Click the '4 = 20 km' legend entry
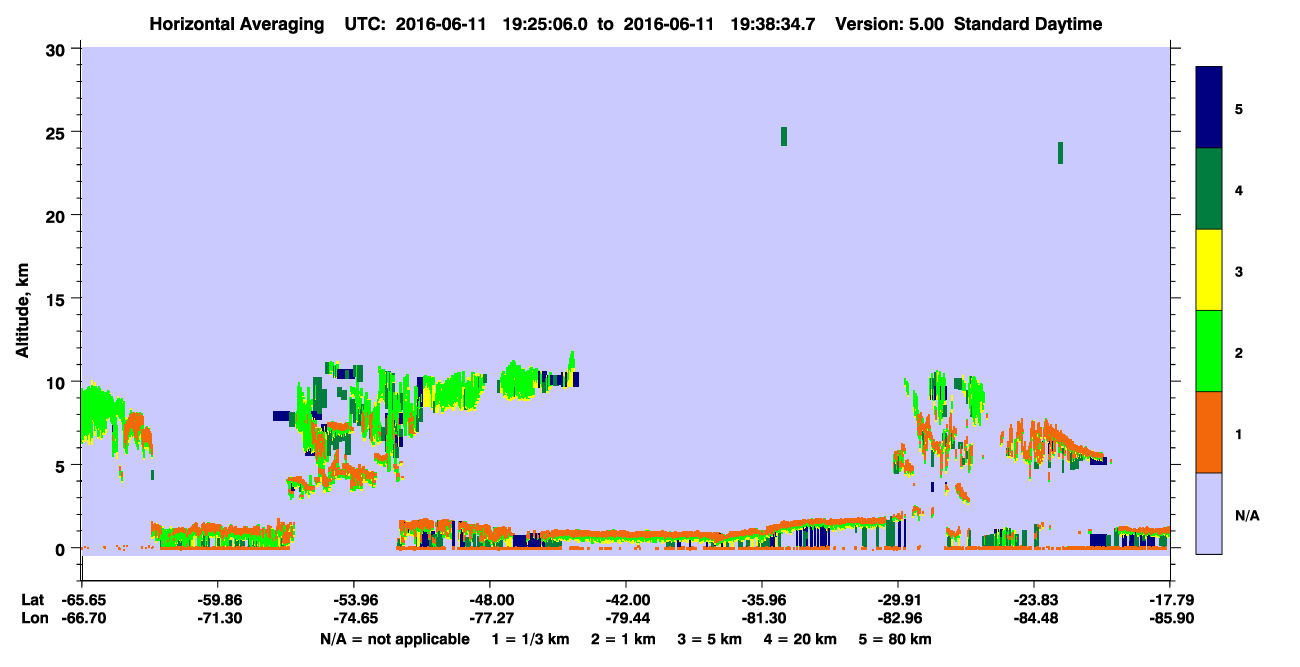 801,639
